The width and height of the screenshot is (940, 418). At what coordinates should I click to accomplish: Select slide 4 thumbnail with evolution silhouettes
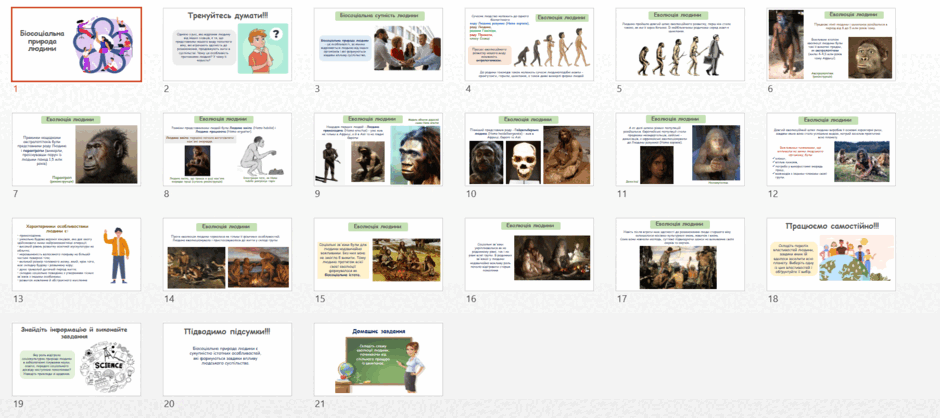point(529,44)
